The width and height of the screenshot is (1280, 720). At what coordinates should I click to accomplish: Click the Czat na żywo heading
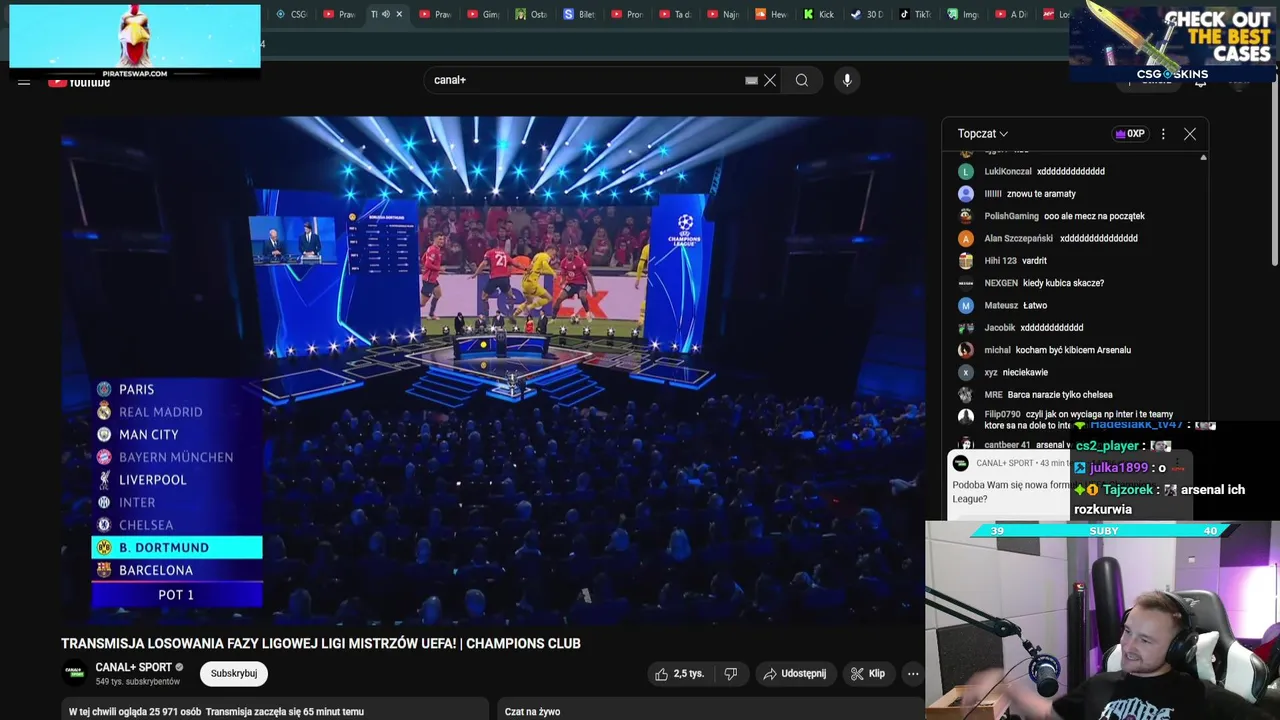click(532, 712)
